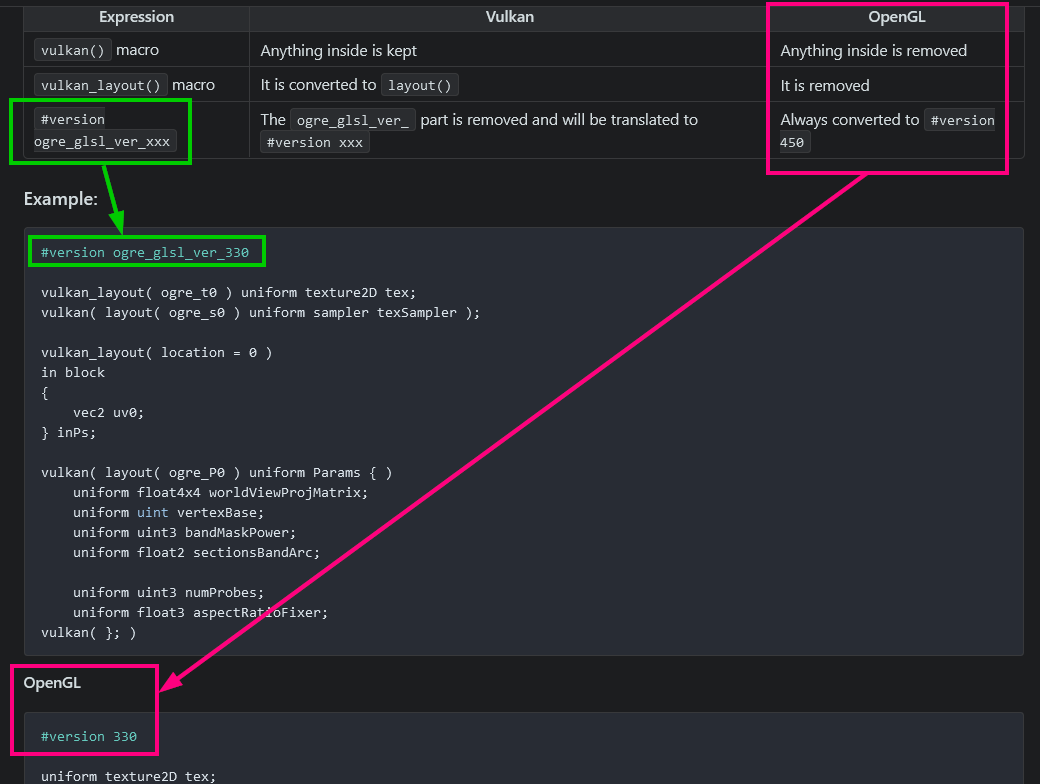Screen dimensions: 1040x784
Task: Click the OpenGL column header
Action: pos(897,17)
